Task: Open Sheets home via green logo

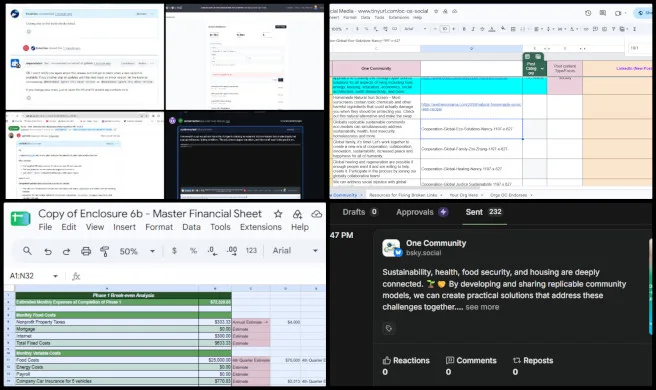Action: tap(20, 218)
